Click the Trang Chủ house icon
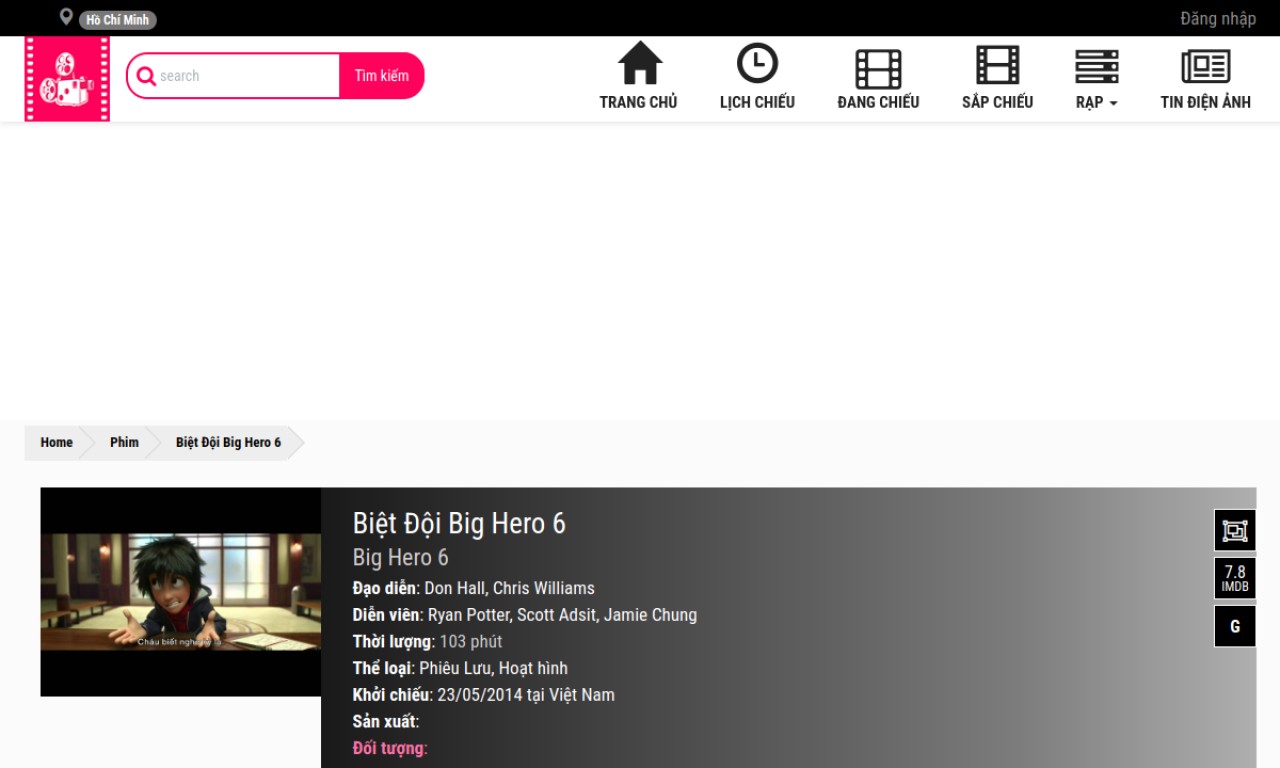The height and width of the screenshot is (768, 1280). (x=640, y=63)
